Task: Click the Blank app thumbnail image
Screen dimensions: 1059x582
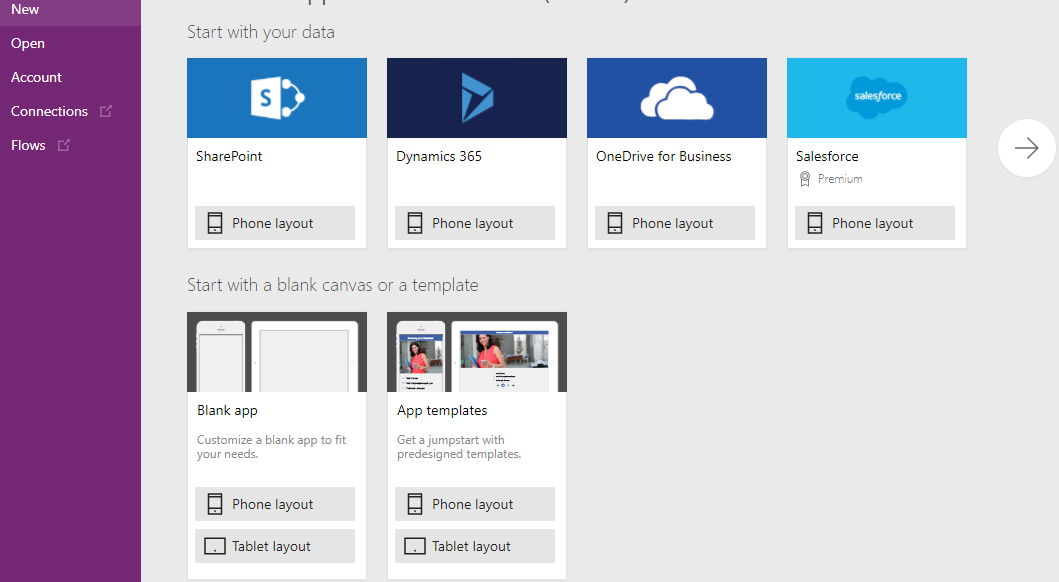Action: click(276, 351)
